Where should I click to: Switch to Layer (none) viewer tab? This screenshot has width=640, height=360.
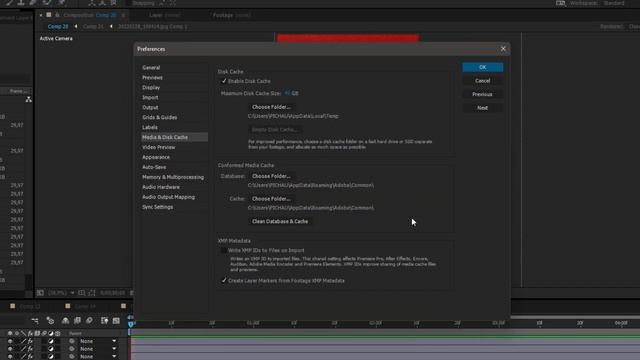coord(164,15)
